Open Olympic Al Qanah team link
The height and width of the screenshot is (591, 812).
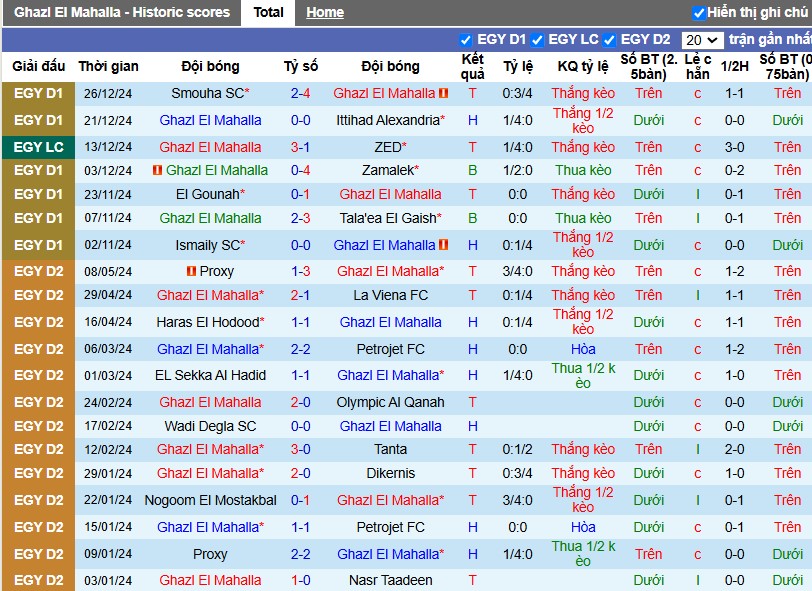tap(390, 402)
